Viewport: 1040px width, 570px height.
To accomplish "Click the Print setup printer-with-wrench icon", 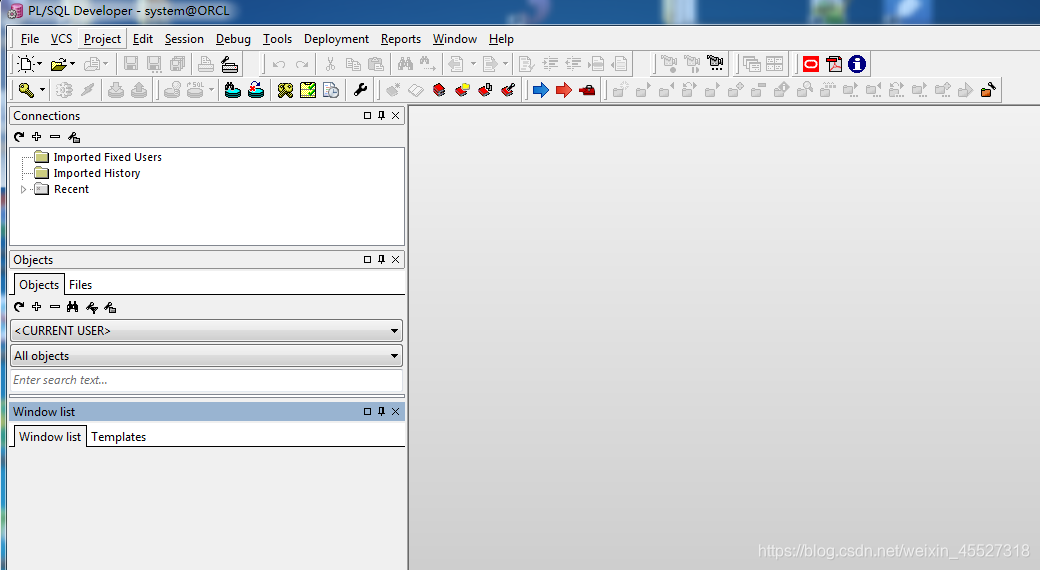I will (229, 64).
